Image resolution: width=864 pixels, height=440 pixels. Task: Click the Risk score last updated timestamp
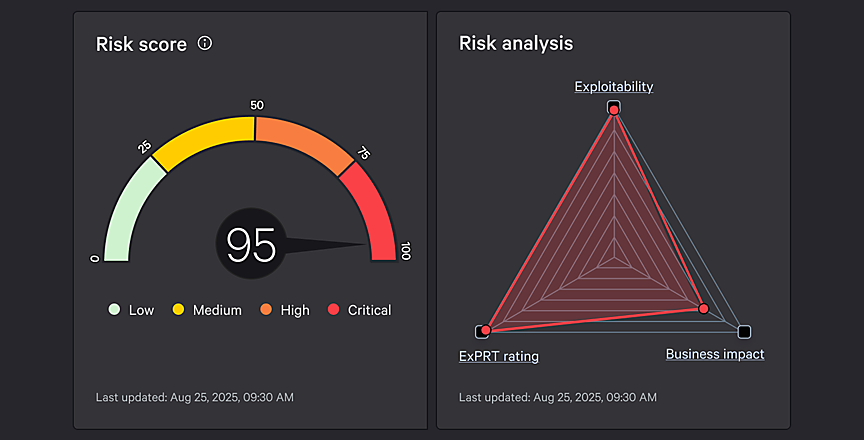point(194,397)
